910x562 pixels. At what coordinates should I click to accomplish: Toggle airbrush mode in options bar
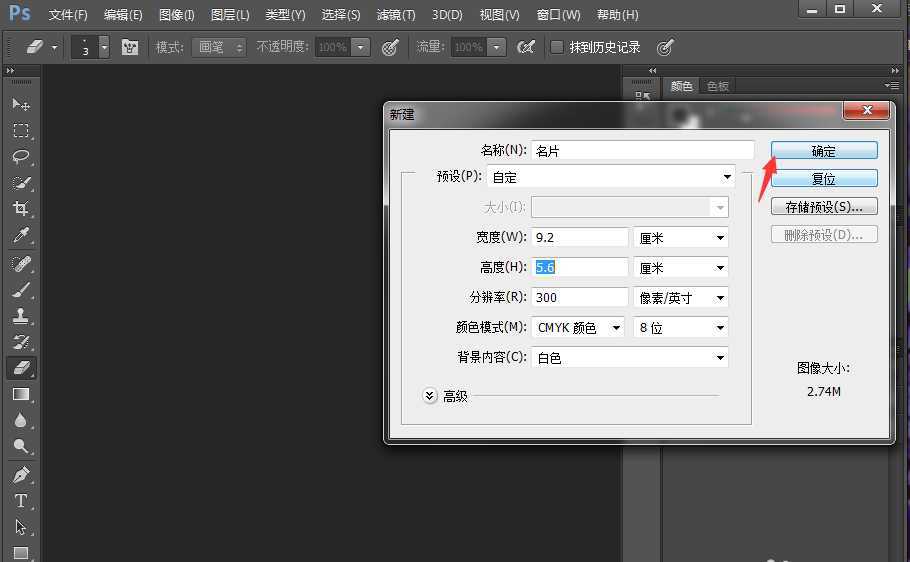(525, 47)
